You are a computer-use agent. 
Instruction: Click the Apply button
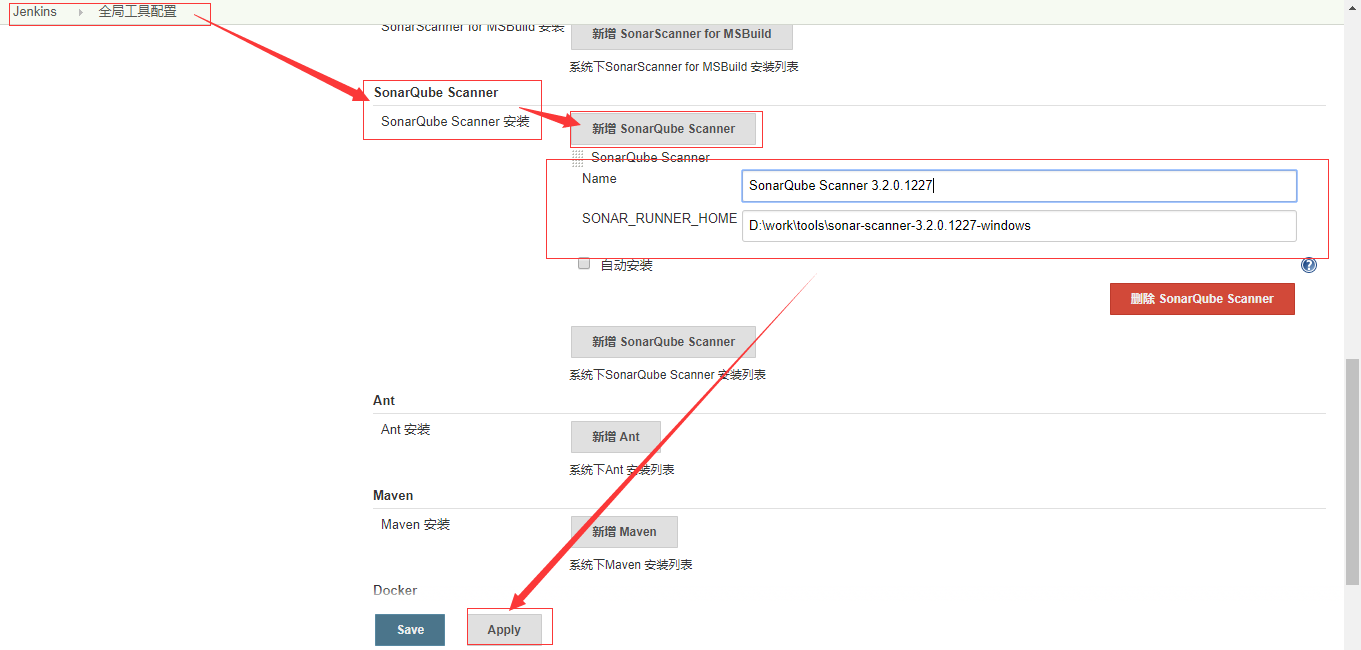505,628
